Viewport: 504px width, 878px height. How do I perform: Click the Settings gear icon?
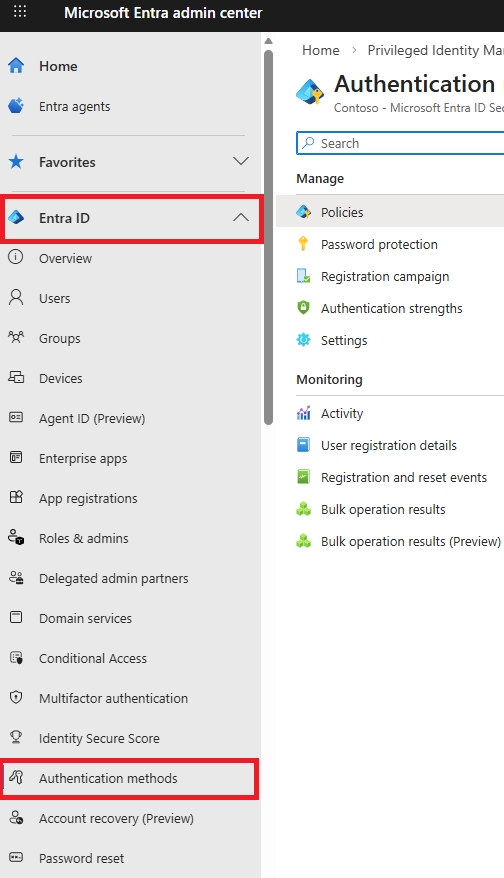[x=303, y=339]
